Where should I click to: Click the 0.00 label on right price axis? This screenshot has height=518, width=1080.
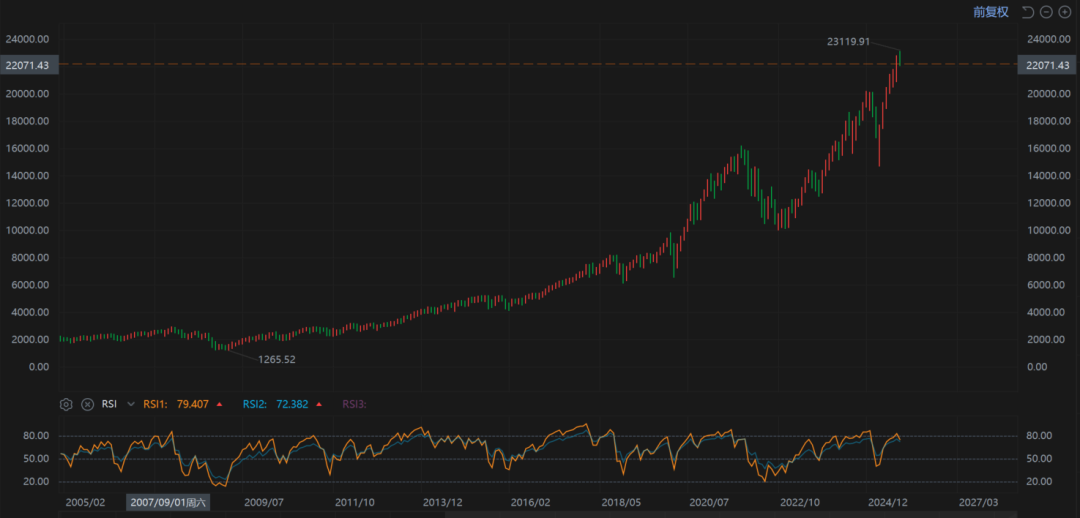1037,367
